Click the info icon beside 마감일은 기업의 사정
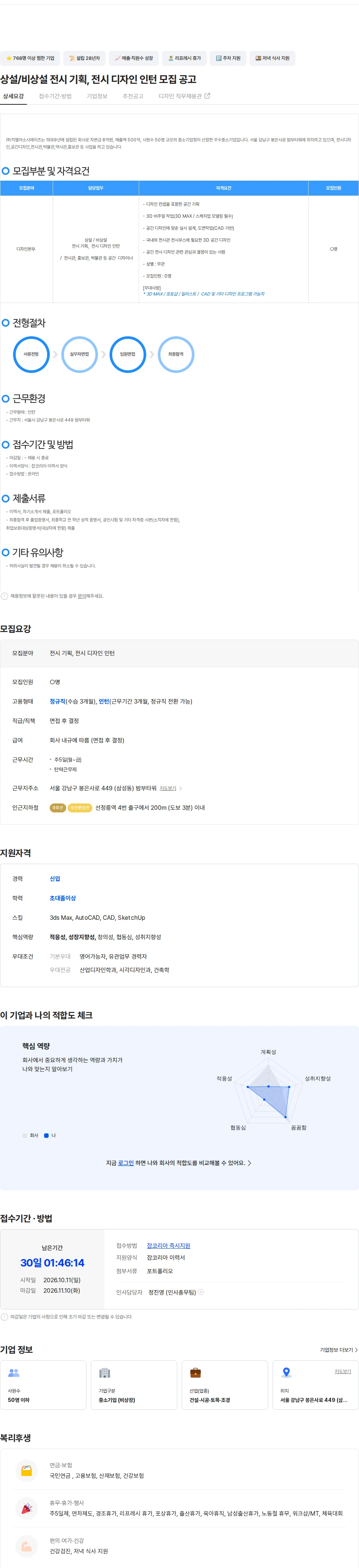This screenshot has width=359, height=1568. coord(4,1317)
